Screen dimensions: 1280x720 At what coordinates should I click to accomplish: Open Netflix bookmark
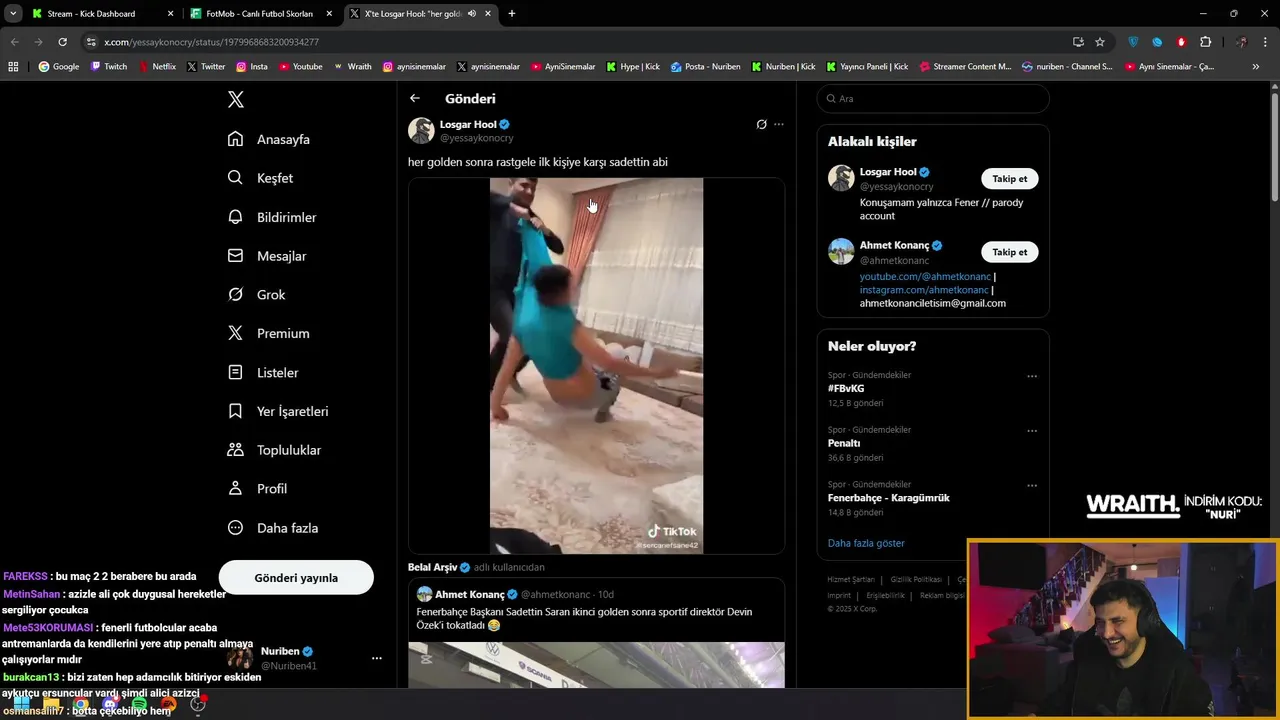tap(157, 67)
